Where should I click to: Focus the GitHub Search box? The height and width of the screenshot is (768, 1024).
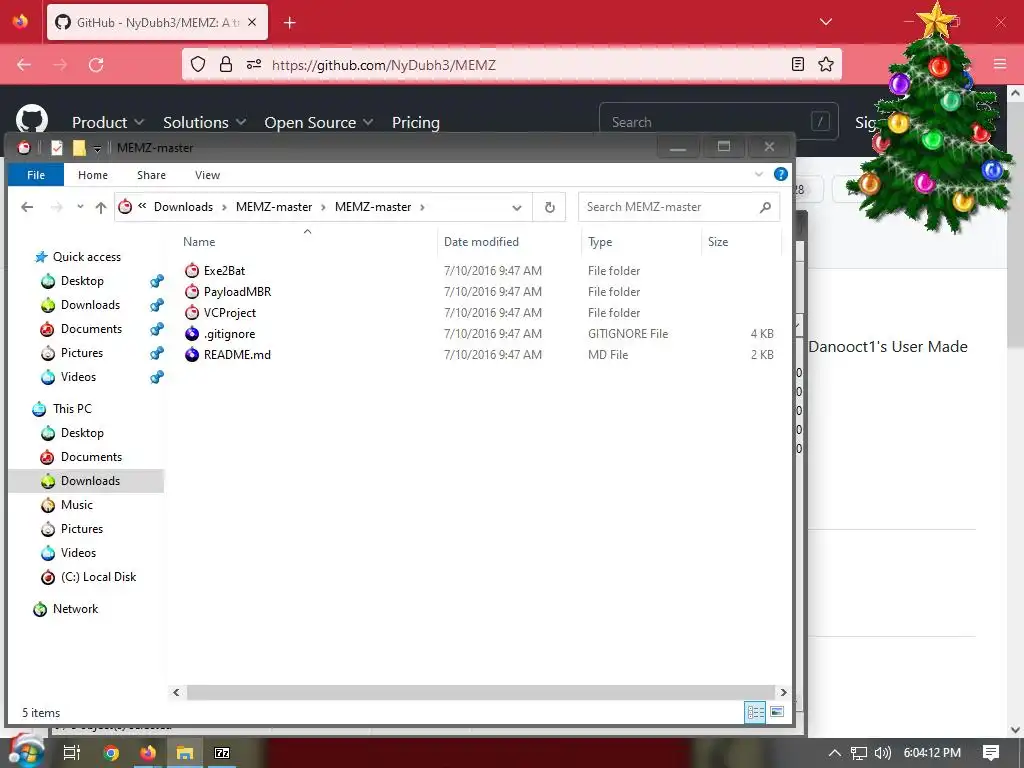(718, 121)
